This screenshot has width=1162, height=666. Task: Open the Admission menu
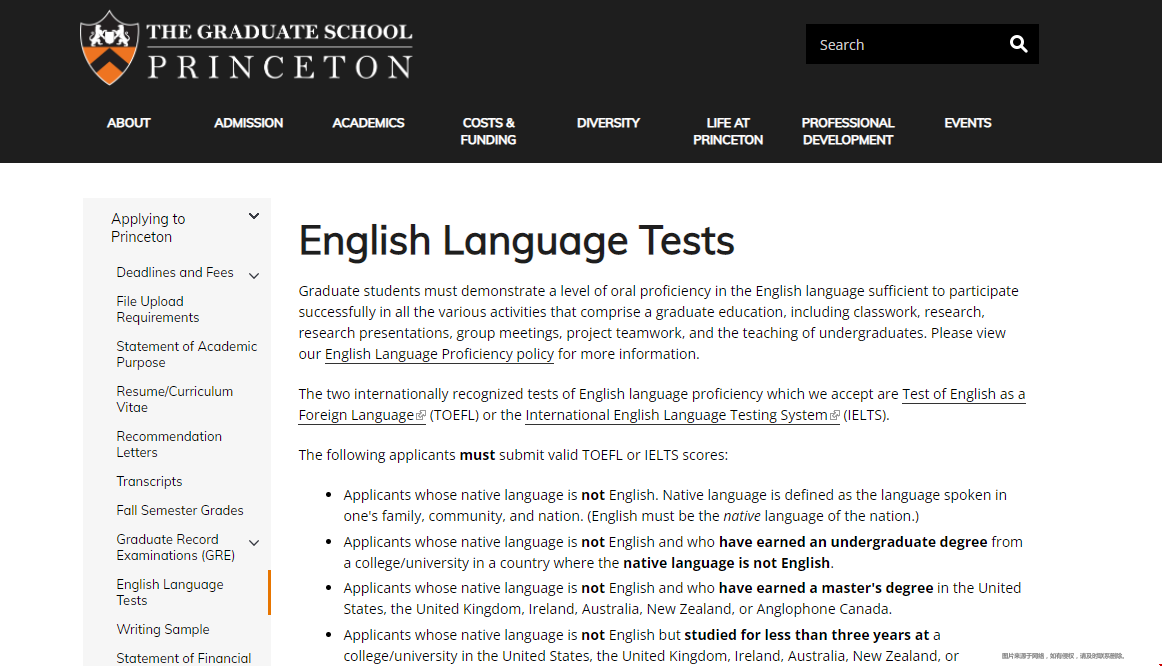pyautogui.click(x=248, y=123)
